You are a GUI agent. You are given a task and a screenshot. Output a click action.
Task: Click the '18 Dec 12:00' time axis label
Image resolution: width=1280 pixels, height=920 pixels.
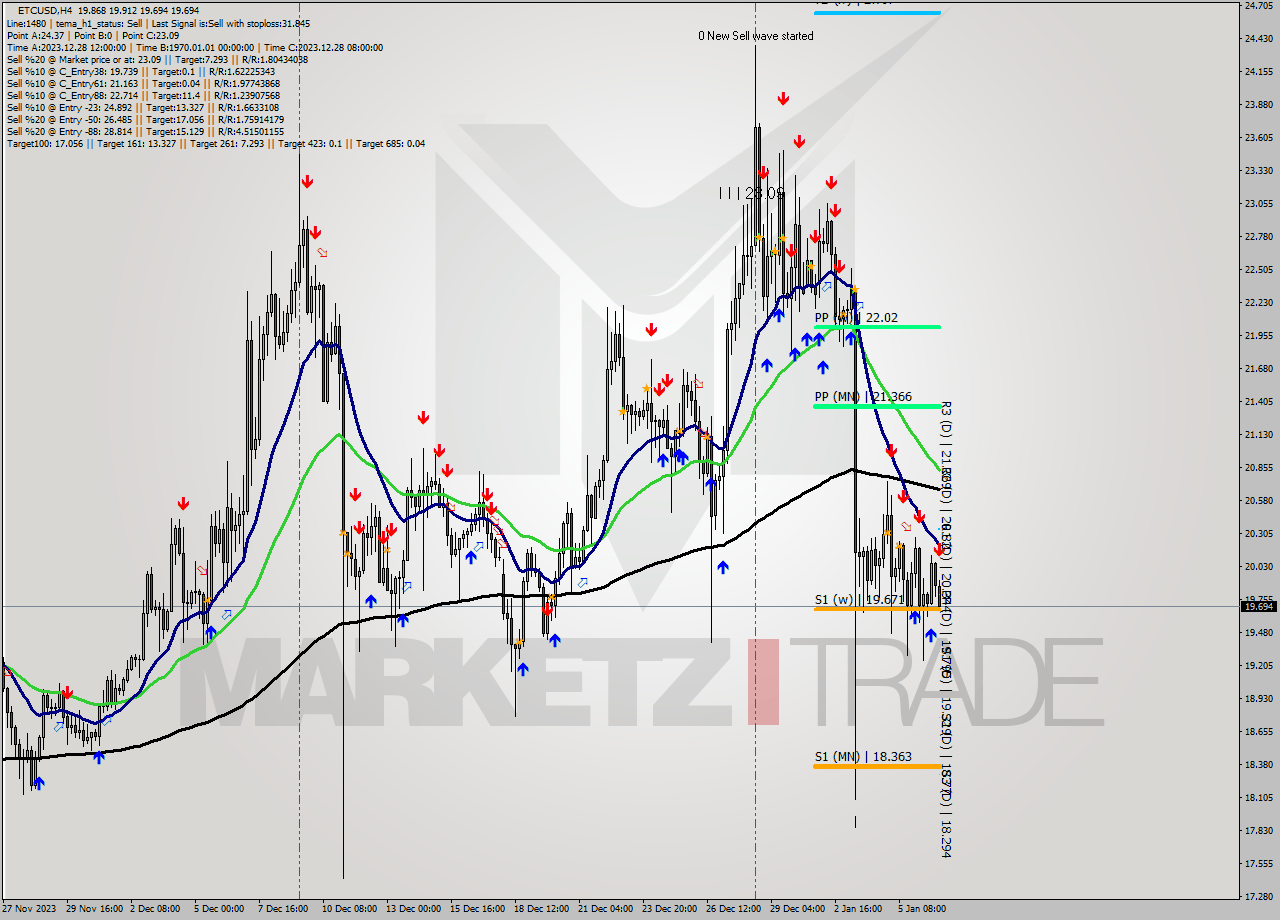coord(540,909)
